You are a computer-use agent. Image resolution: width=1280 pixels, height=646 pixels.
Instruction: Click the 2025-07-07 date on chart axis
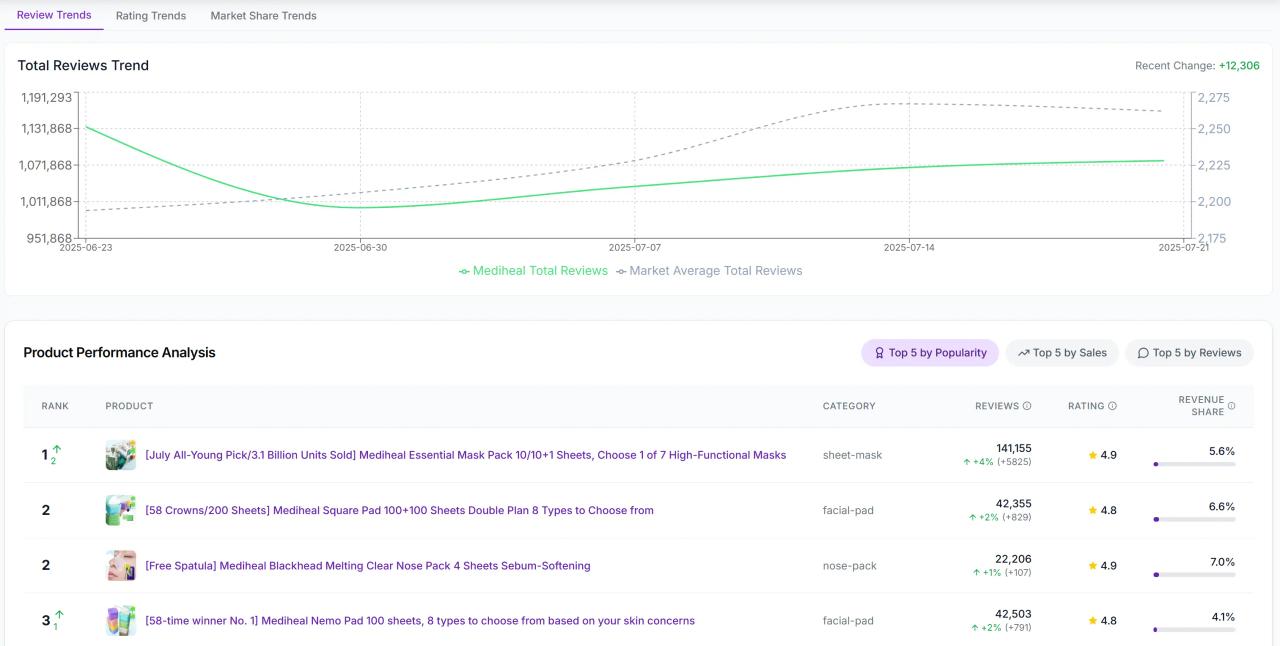pyautogui.click(x=635, y=247)
